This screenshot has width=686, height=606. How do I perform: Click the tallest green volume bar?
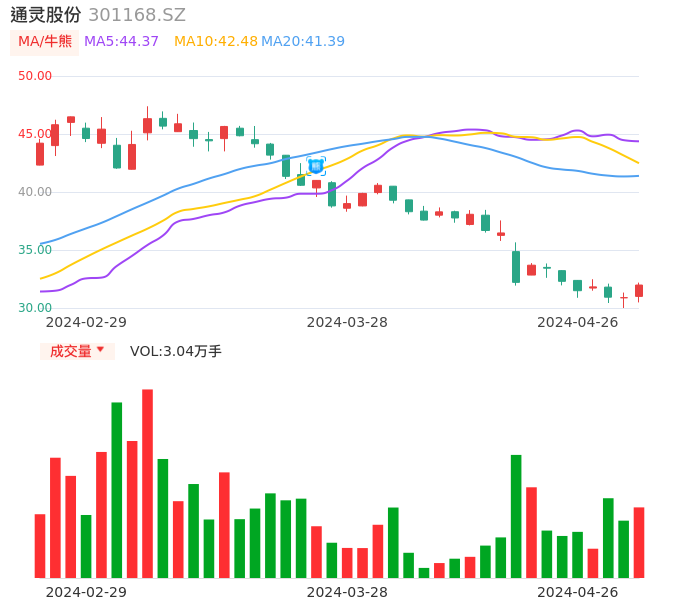tap(116, 489)
